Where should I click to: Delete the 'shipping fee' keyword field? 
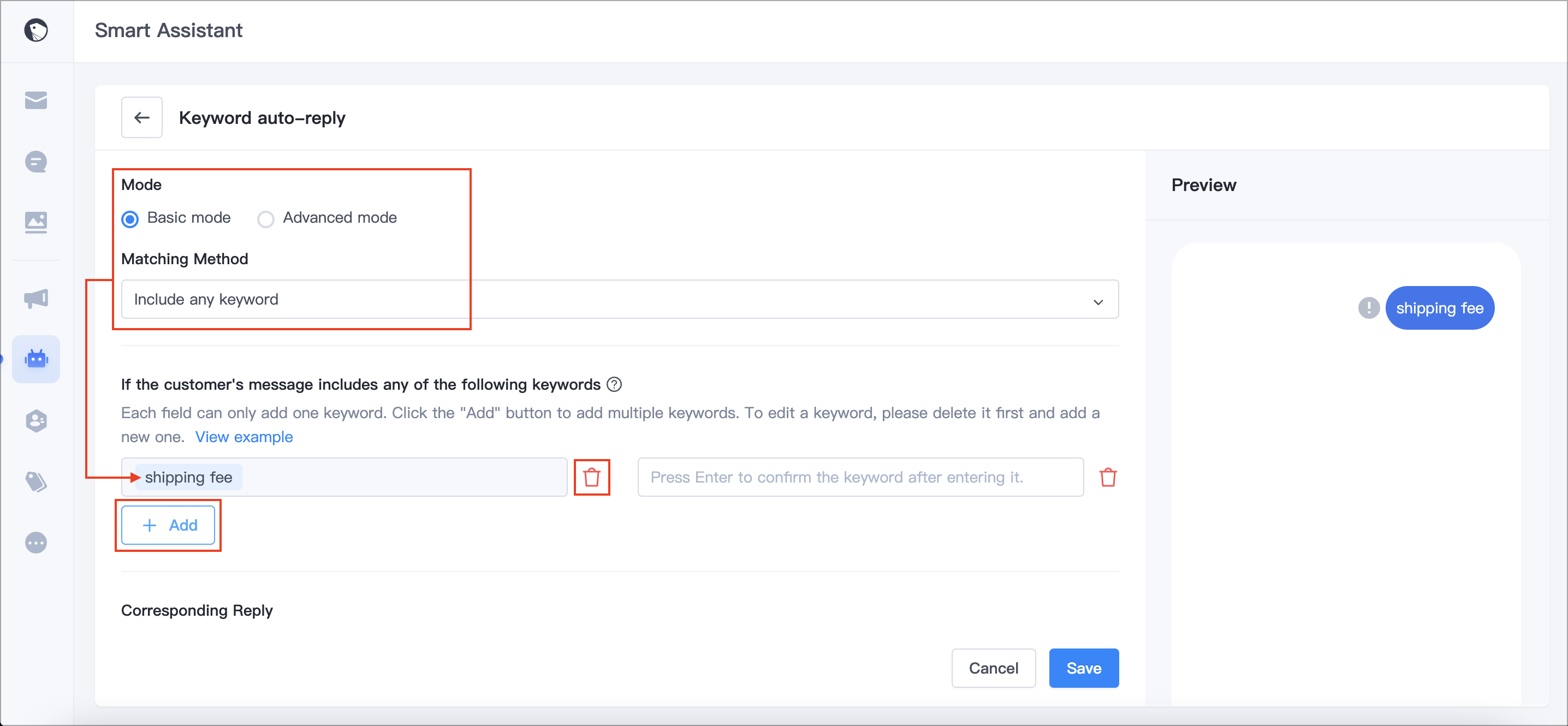(x=592, y=477)
